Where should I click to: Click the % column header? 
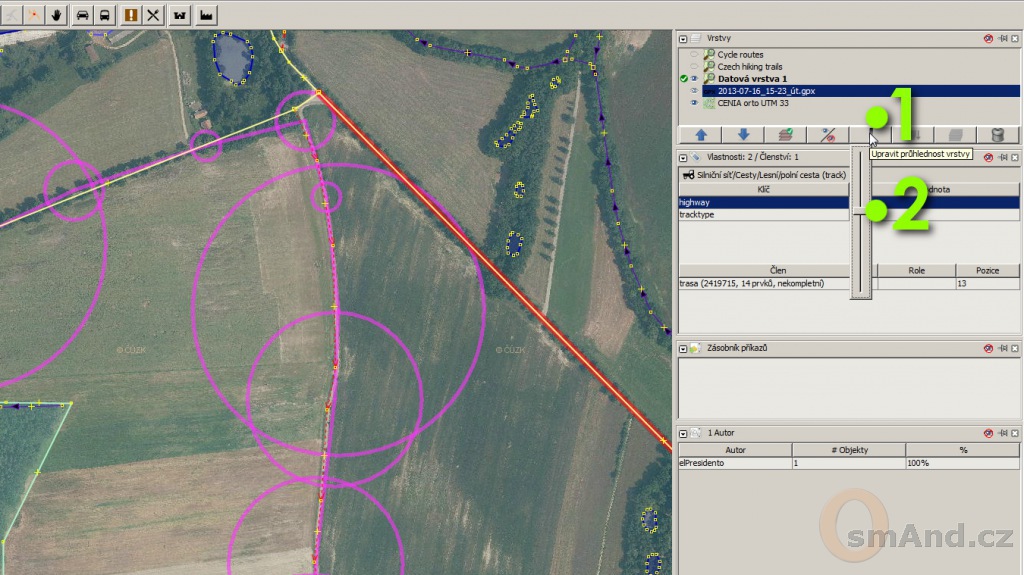tap(963, 450)
